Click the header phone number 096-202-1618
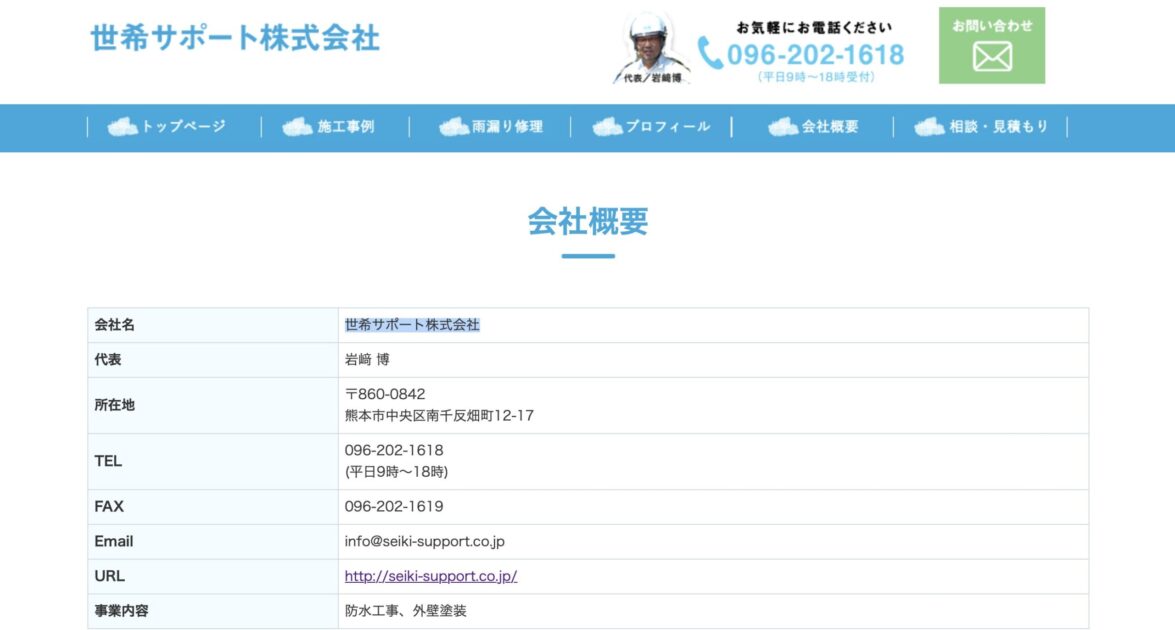1175x630 pixels. point(815,54)
